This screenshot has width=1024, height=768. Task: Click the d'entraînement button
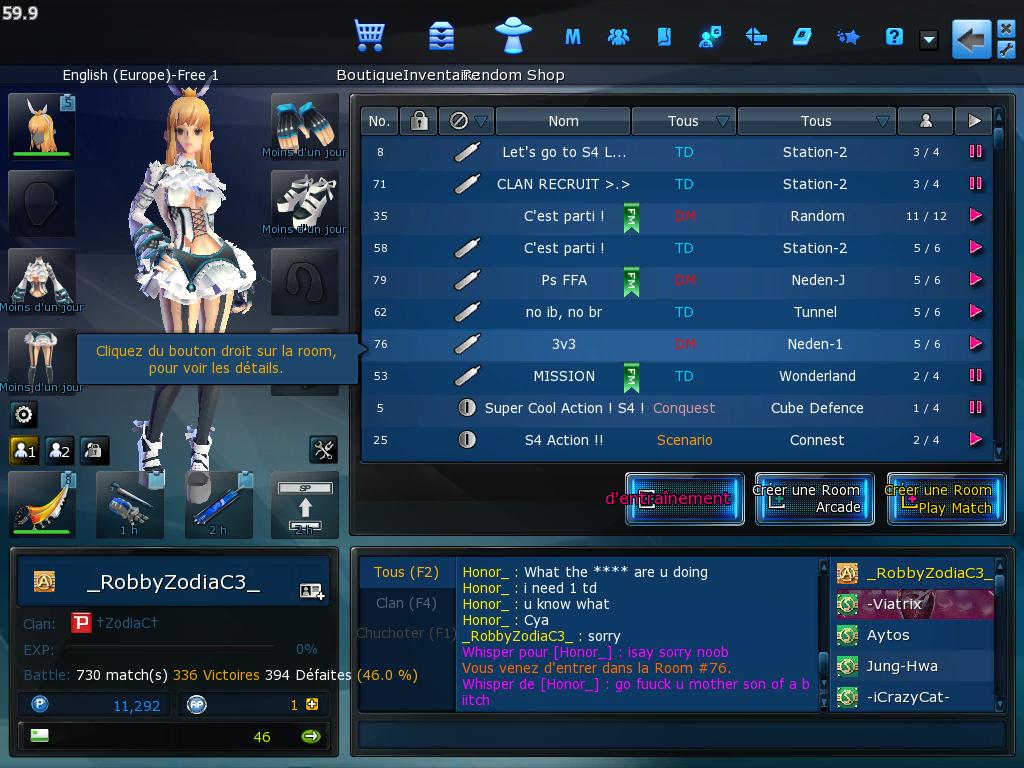click(684, 499)
